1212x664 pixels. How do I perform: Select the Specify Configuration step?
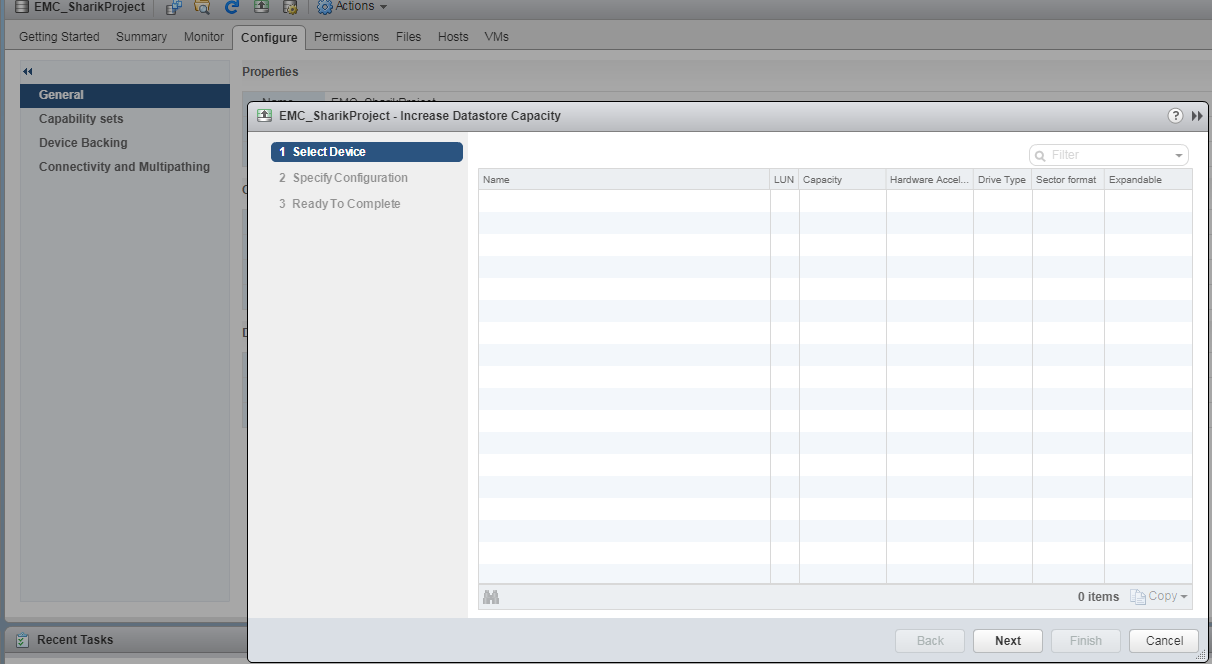click(345, 177)
